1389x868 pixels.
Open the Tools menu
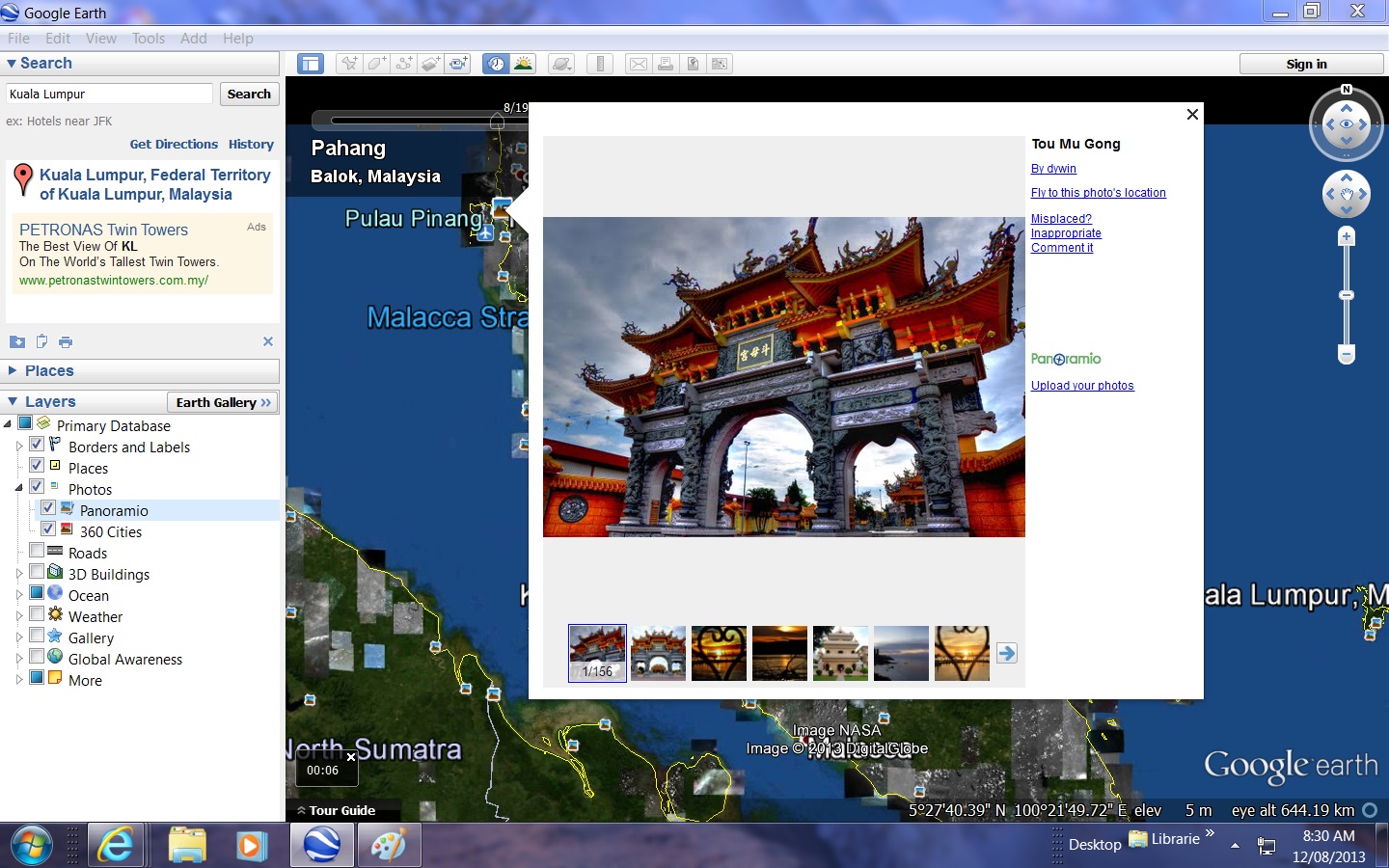[x=149, y=39]
